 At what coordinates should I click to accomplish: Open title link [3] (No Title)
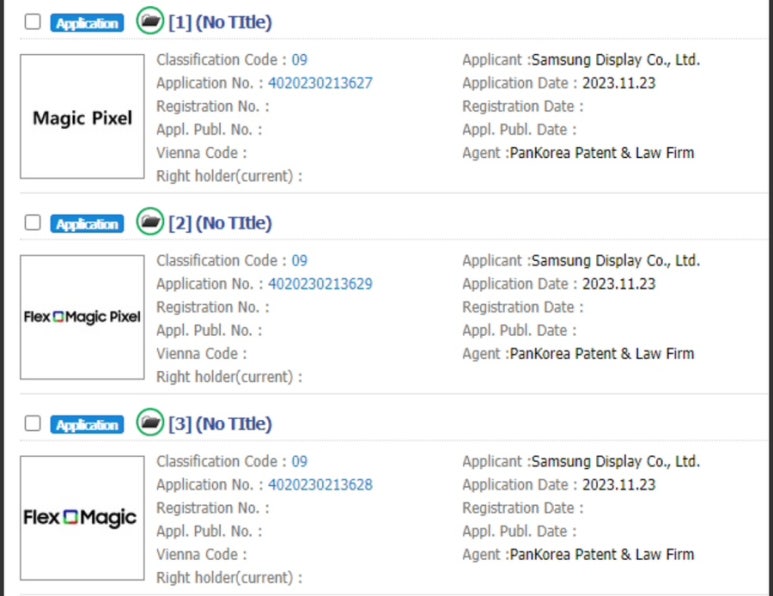220,423
